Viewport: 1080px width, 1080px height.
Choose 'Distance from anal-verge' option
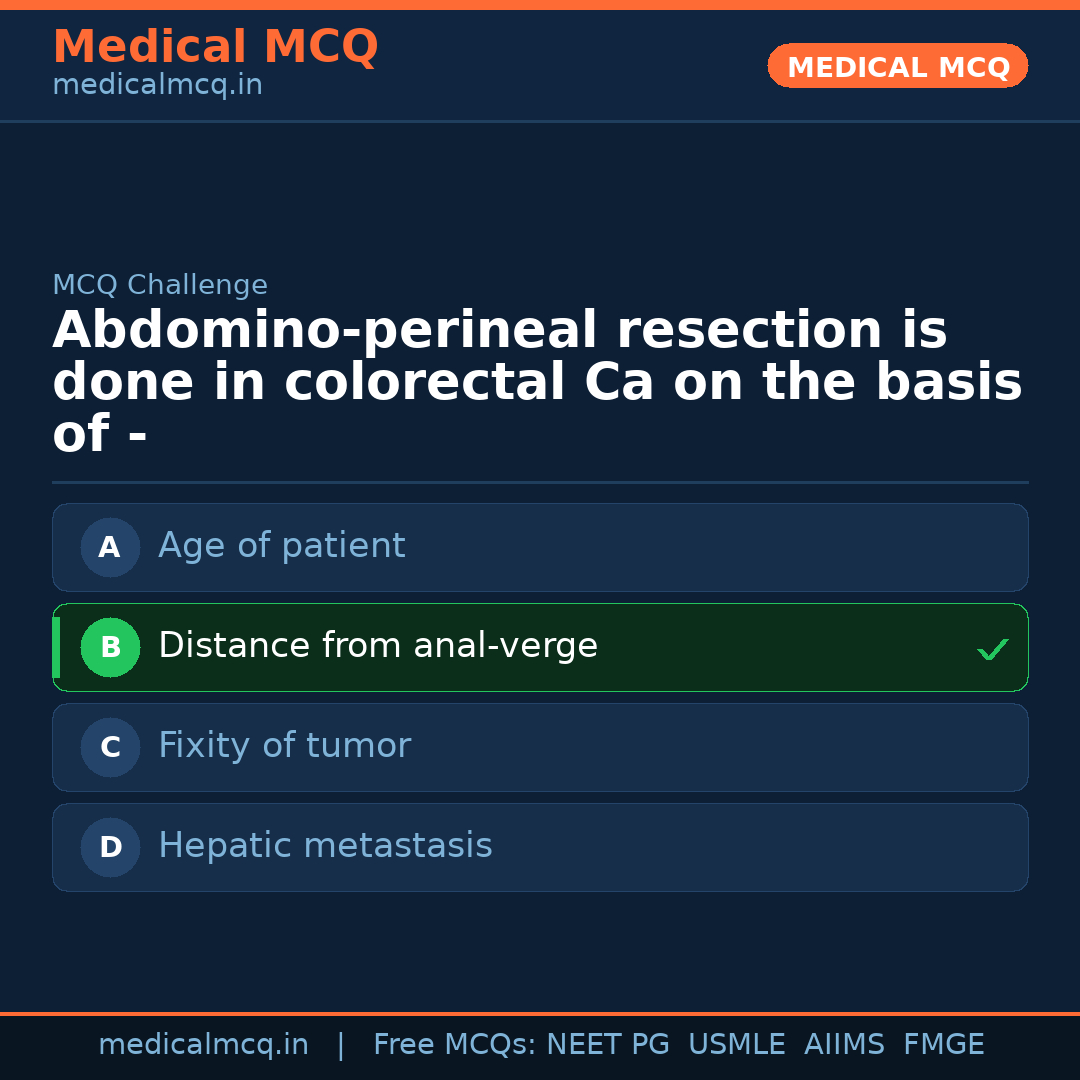(x=378, y=646)
